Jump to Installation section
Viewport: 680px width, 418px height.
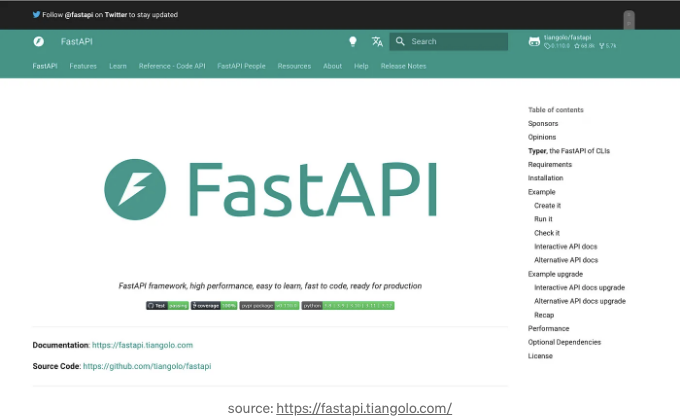(546, 178)
